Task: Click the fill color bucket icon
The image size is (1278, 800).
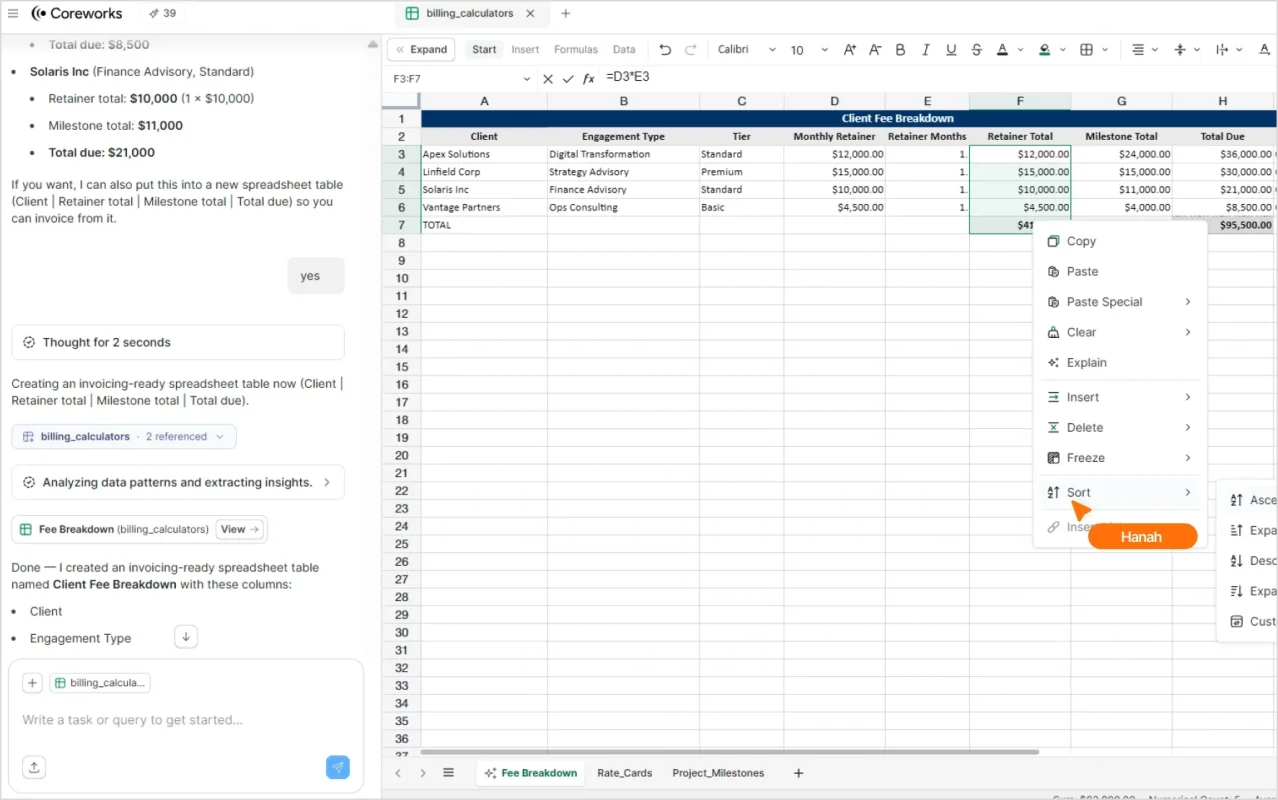Action: (x=1044, y=49)
